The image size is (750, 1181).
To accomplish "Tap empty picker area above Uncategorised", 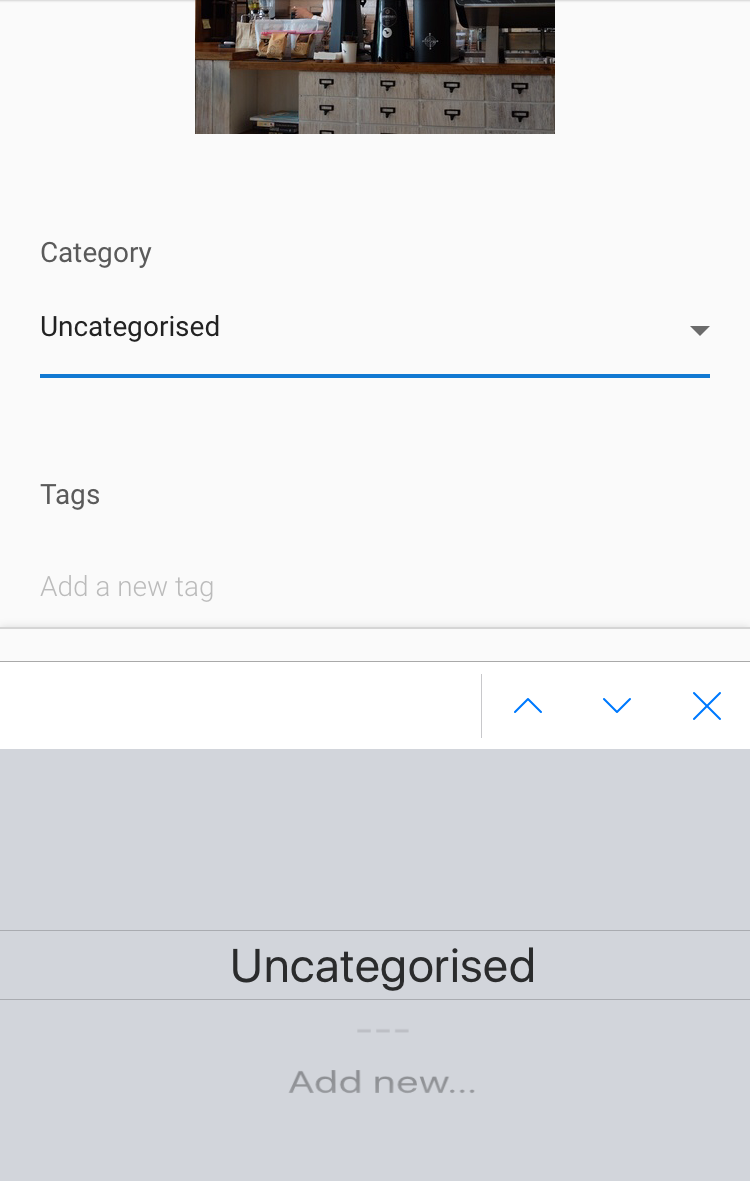I will click(375, 840).
